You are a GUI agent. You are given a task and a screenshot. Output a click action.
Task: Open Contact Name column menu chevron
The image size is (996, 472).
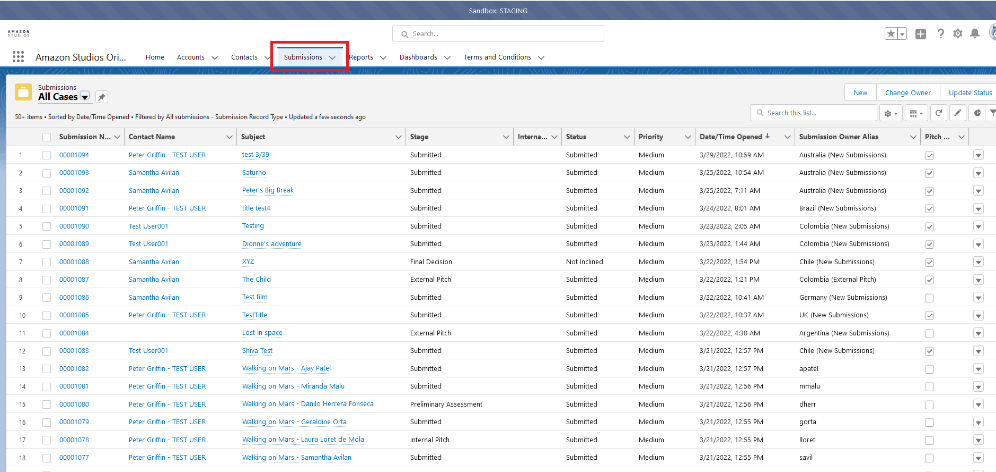point(229,137)
